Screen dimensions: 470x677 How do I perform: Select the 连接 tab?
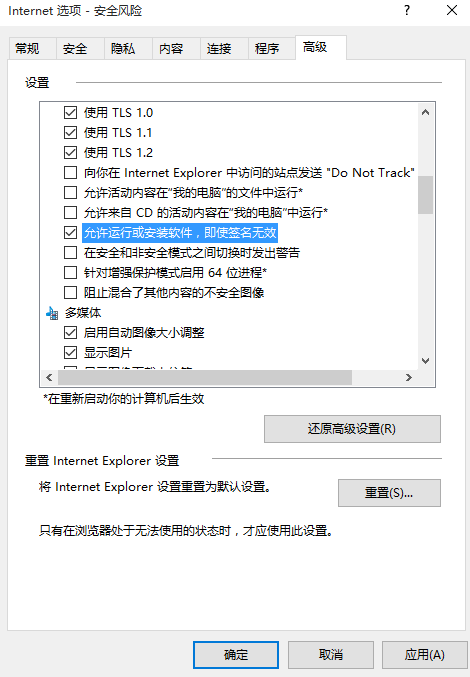tap(219, 49)
